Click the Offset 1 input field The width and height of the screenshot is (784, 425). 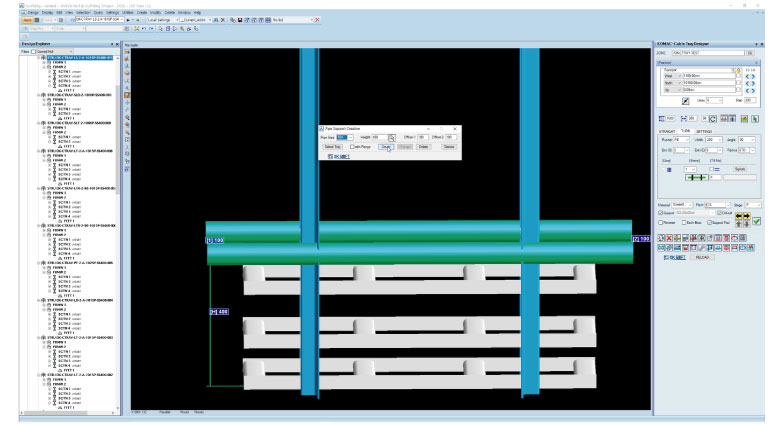click(x=422, y=137)
